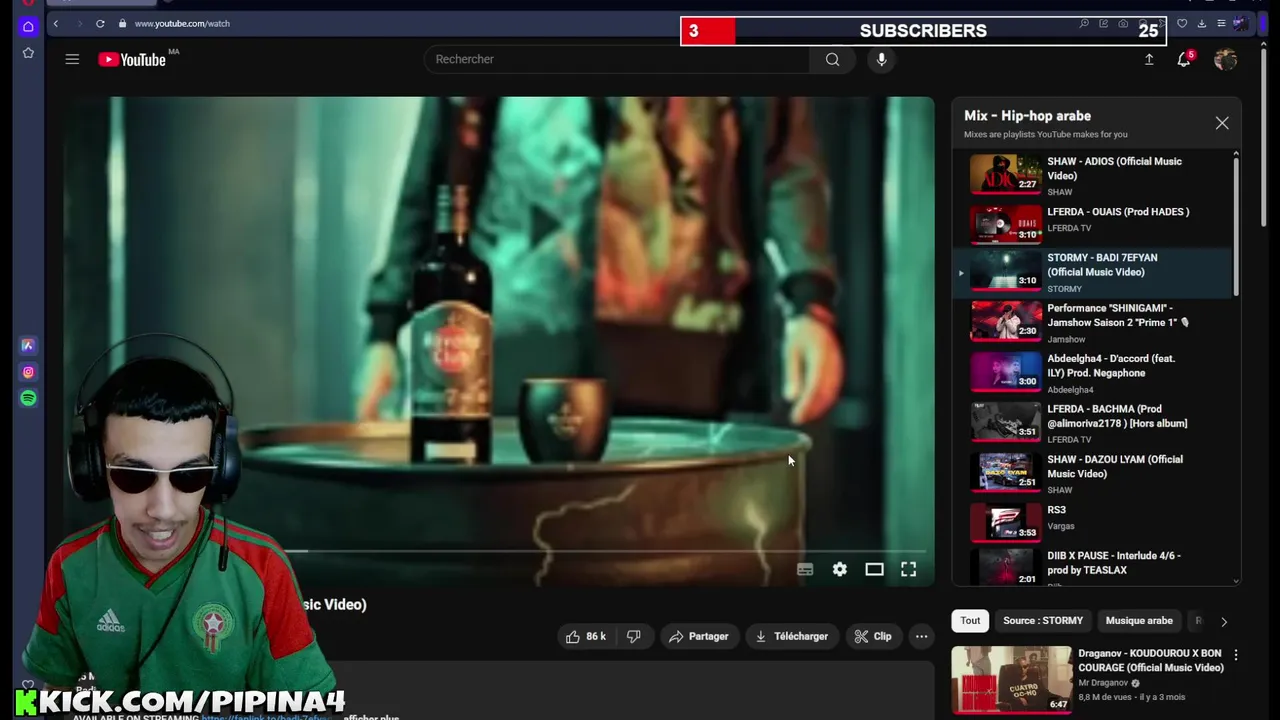Like the video with 86 k likes
Viewport: 1280px width, 720px height.
click(x=586, y=636)
